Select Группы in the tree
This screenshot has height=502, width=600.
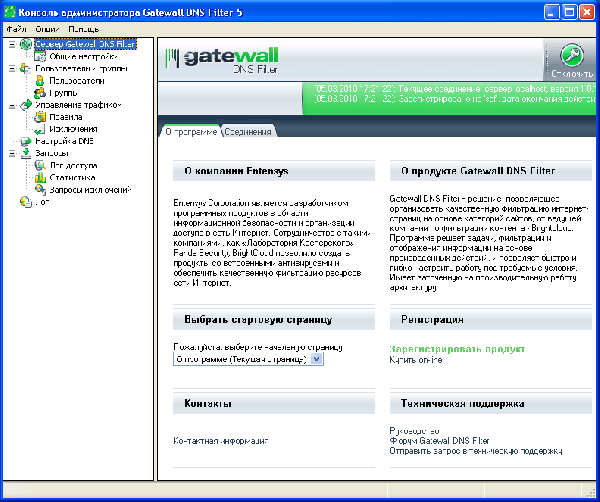63,93
